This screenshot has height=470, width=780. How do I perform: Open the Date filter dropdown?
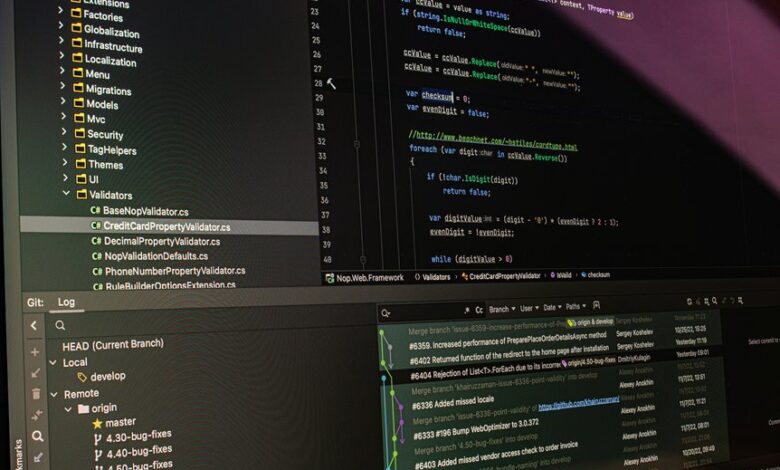pos(552,307)
